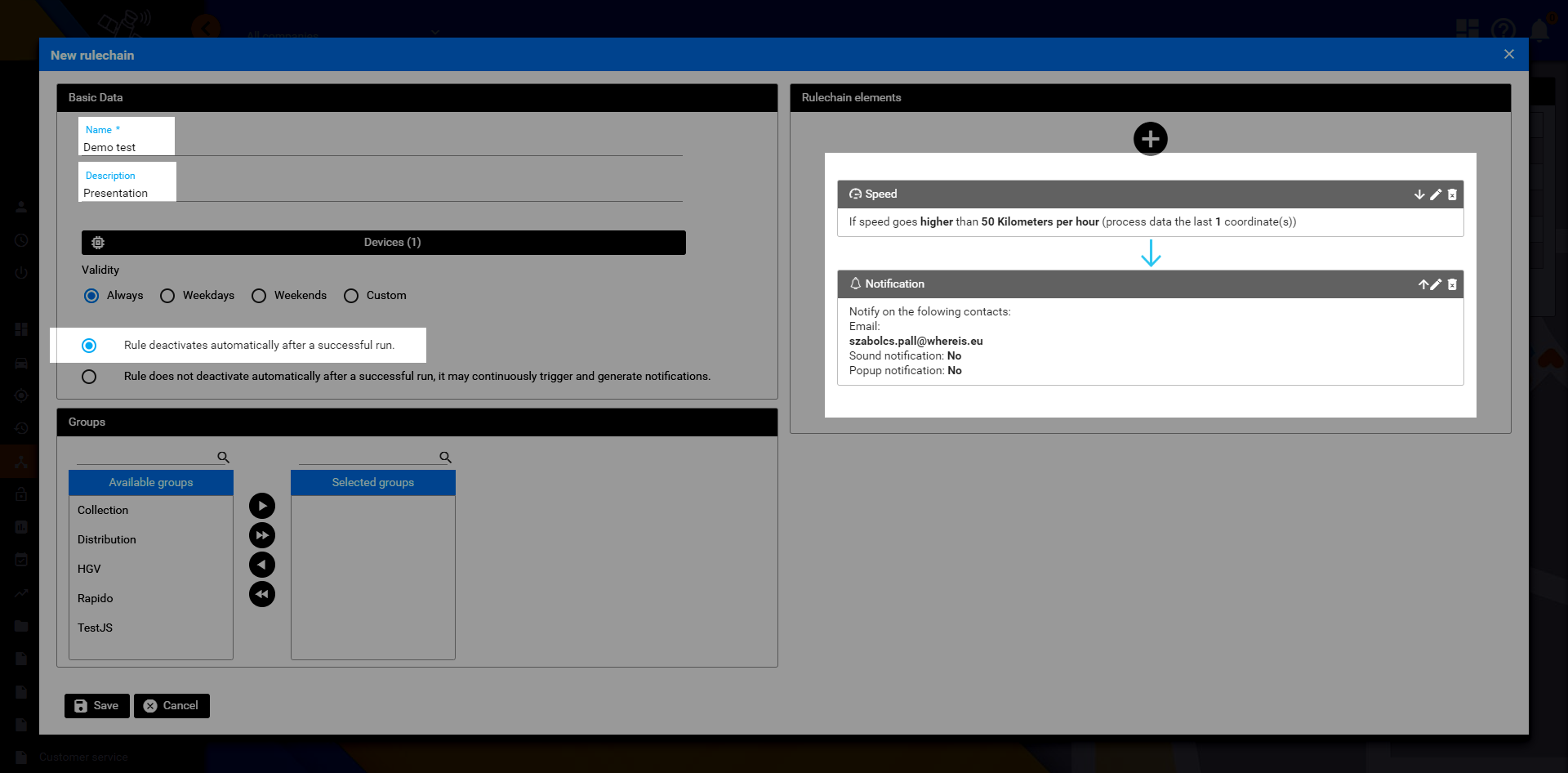The height and width of the screenshot is (773, 1568).
Task: Choose the Custom validity option
Action: (351, 296)
